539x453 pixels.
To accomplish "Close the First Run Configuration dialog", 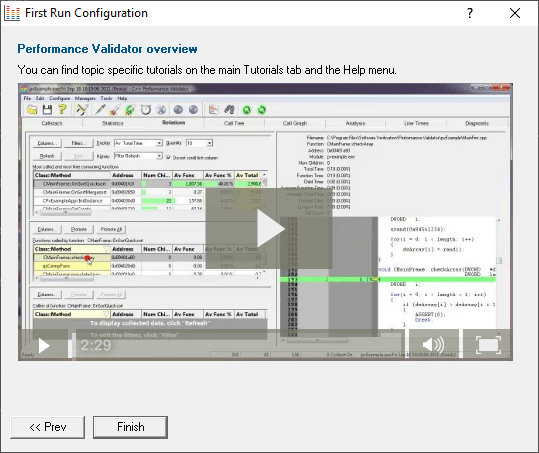I will [515, 13].
